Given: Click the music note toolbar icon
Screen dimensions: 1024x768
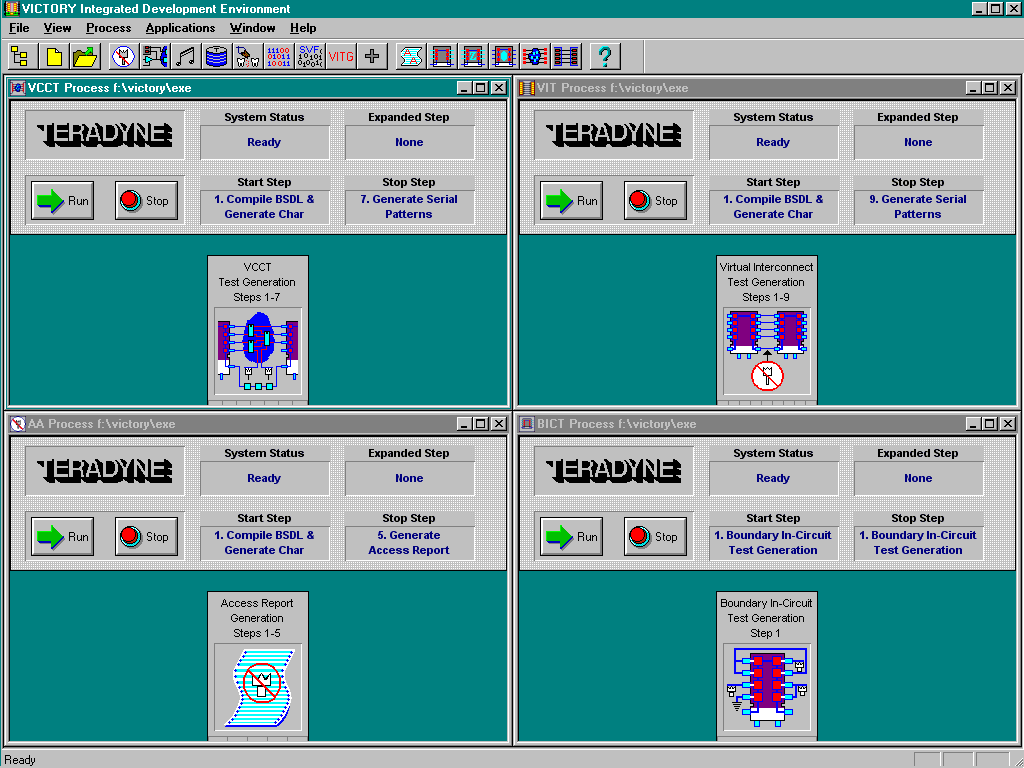Looking at the screenshot, I should click(x=185, y=56).
